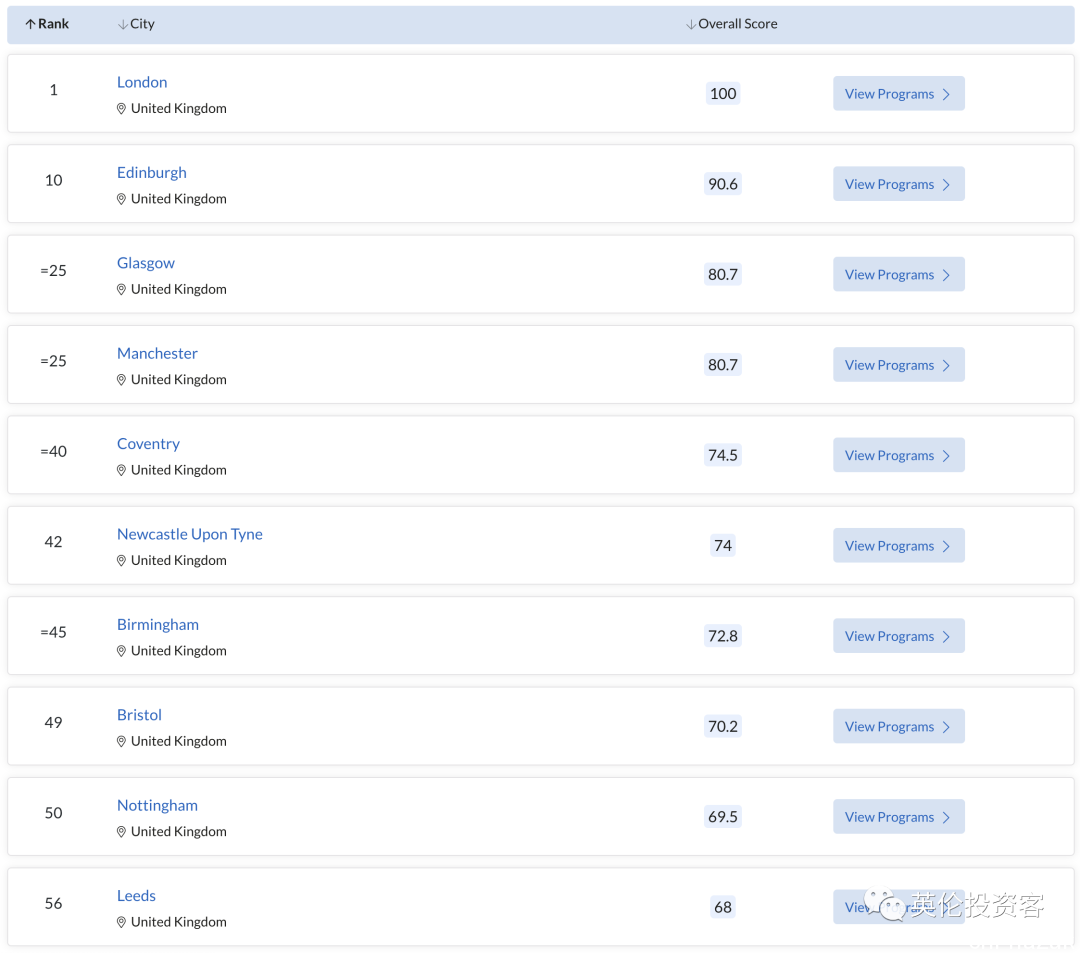This screenshot has height=953, width=1080.
Task: View Programs for Birmingham
Action: (898, 636)
